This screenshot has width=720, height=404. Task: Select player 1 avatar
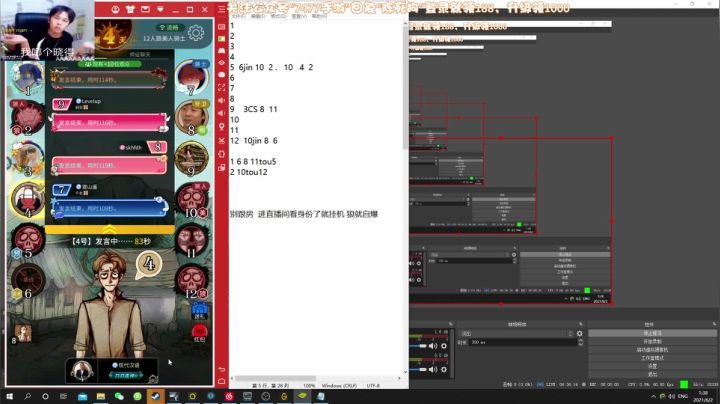(x=28, y=78)
